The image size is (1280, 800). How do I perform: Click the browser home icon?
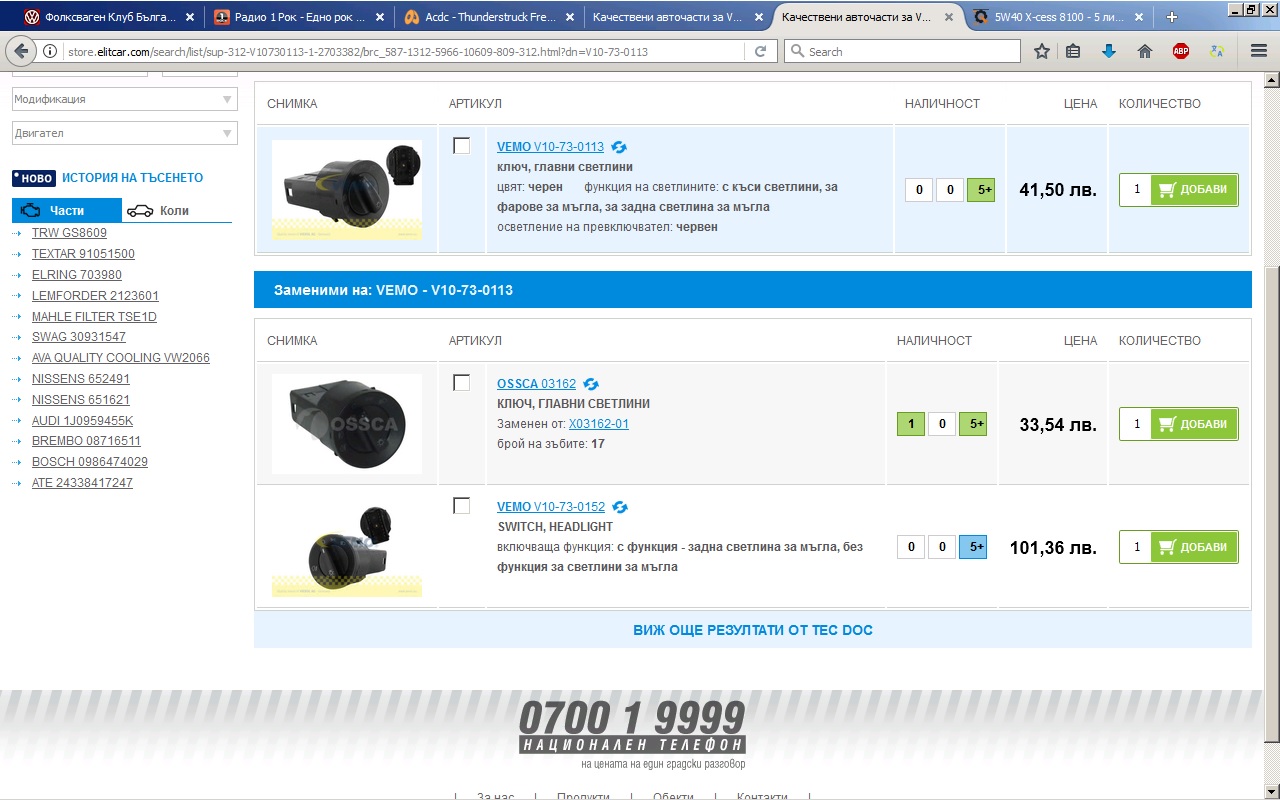pyautogui.click(x=1145, y=51)
